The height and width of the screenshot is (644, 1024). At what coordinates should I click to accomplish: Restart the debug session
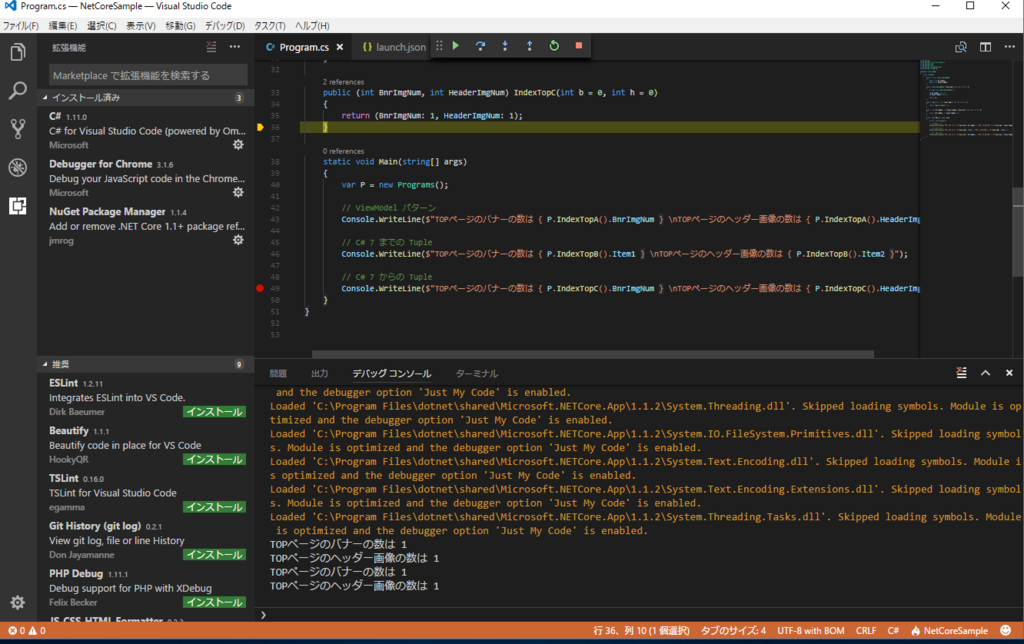coord(554,46)
